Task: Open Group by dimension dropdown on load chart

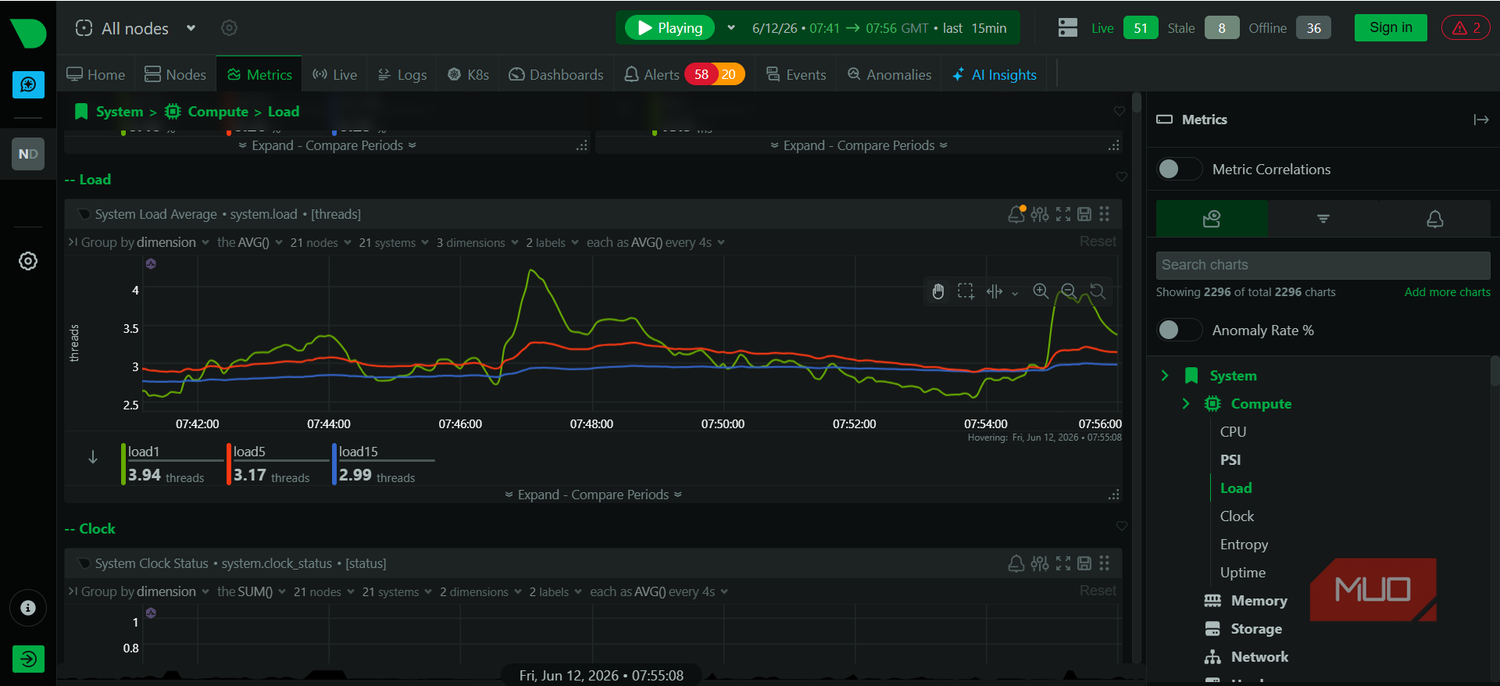Action: tap(145, 242)
